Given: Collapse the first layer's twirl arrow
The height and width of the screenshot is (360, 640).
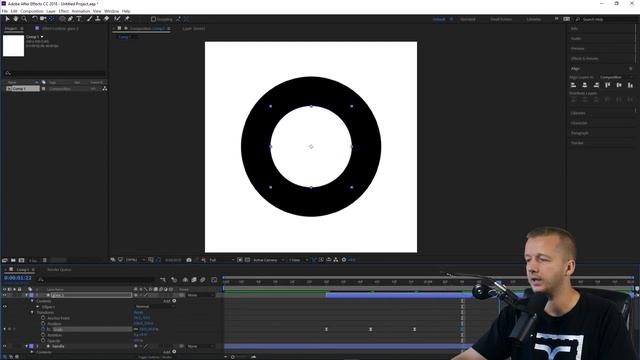Looking at the screenshot, I should (x=27, y=295).
